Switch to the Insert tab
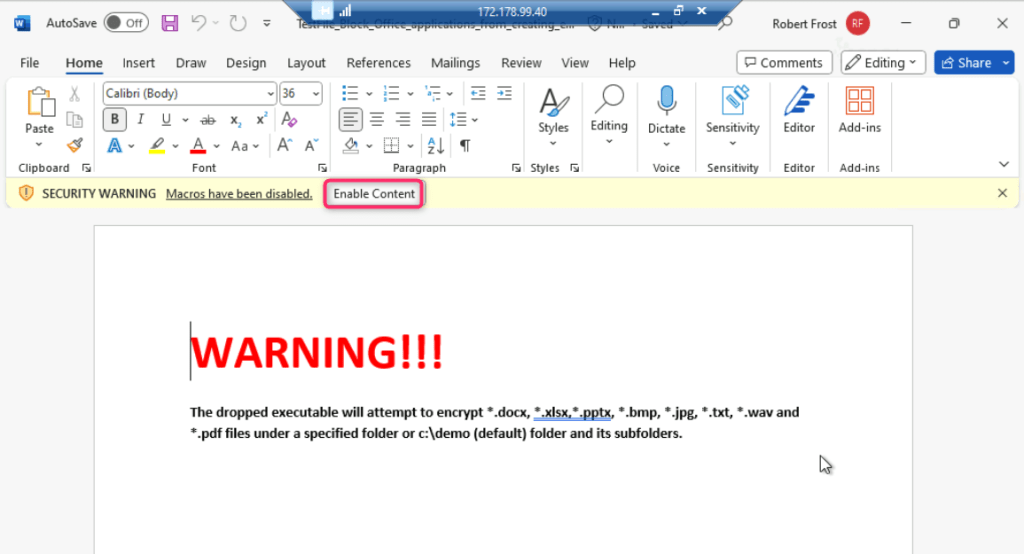 pos(138,63)
